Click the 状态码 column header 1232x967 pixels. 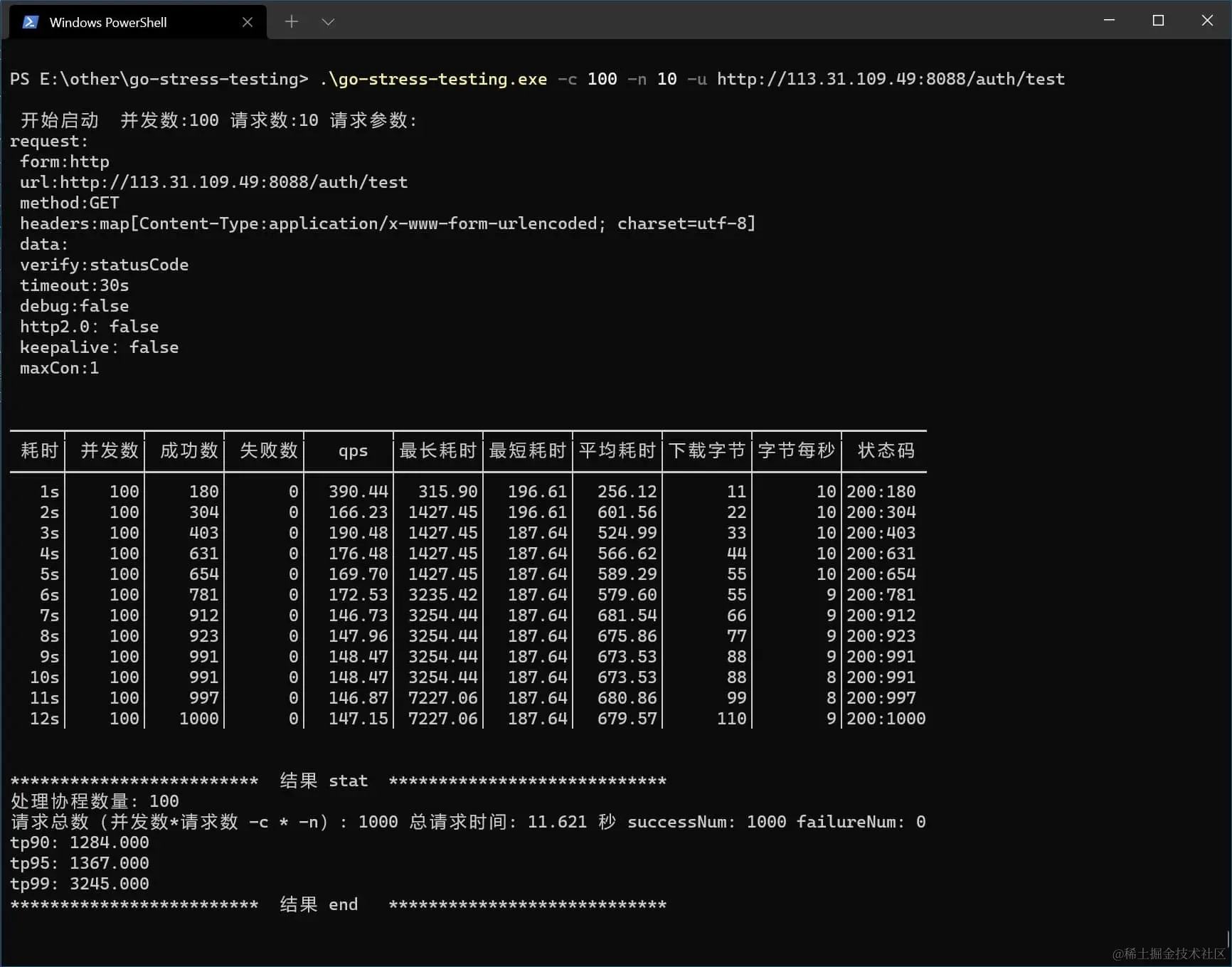(886, 450)
